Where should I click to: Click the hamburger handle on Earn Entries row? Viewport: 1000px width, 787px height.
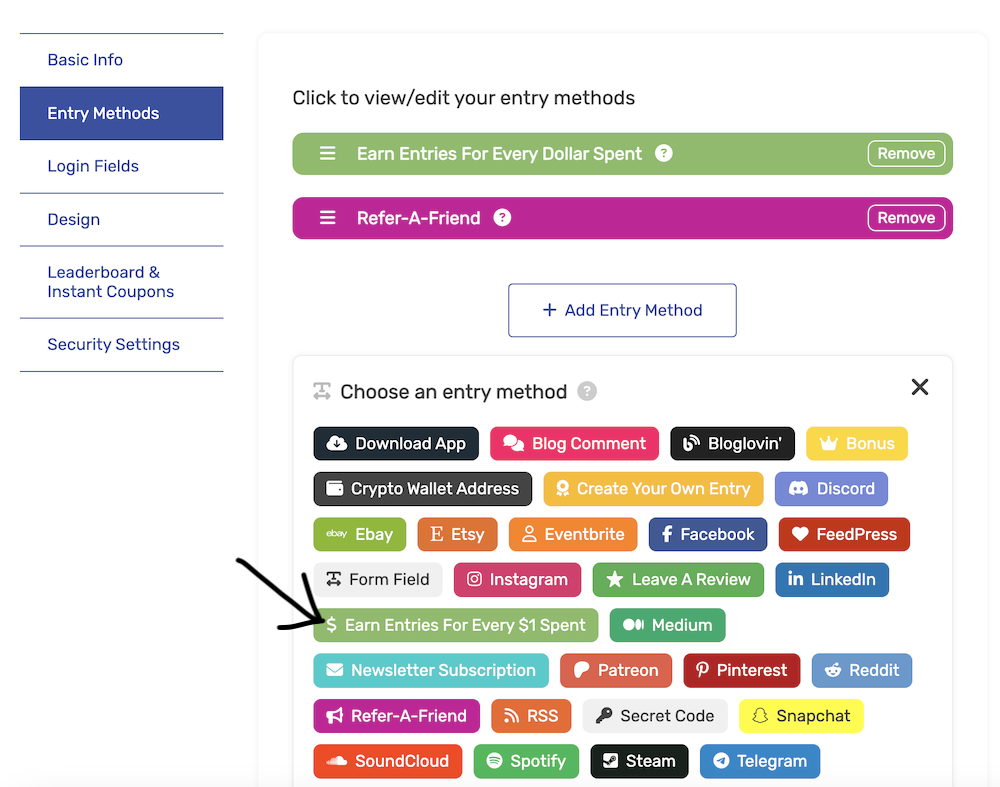(x=327, y=154)
